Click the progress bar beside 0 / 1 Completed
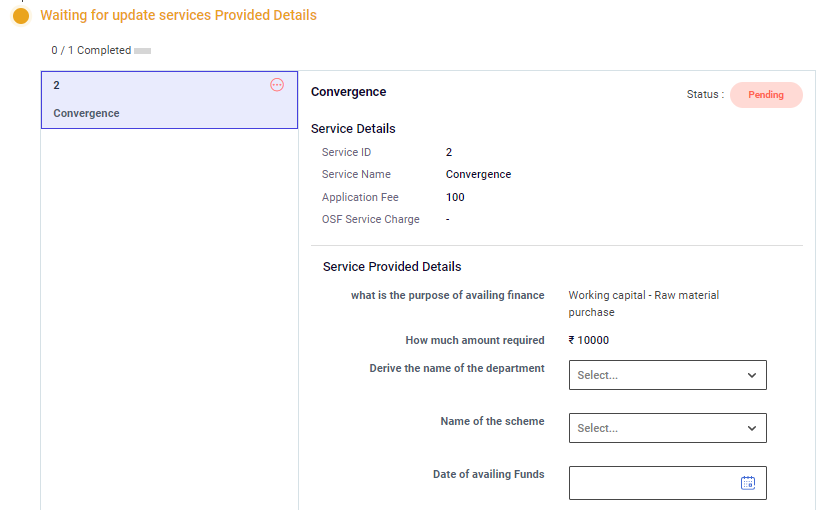 142,51
